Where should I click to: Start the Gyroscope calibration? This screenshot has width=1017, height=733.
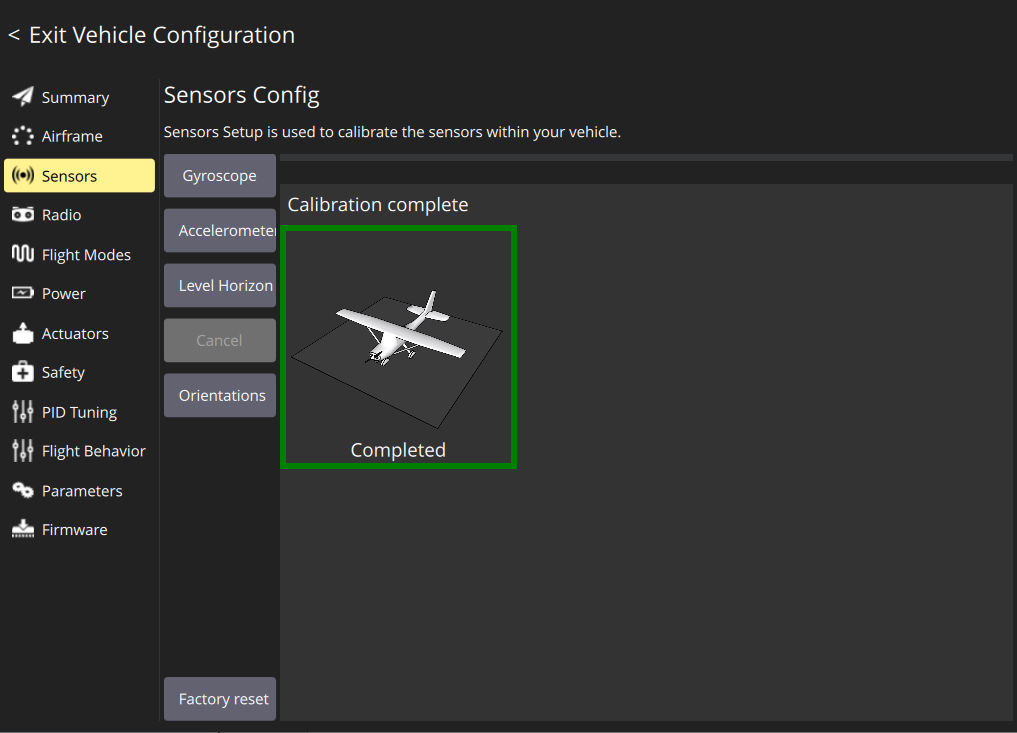tap(219, 175)
